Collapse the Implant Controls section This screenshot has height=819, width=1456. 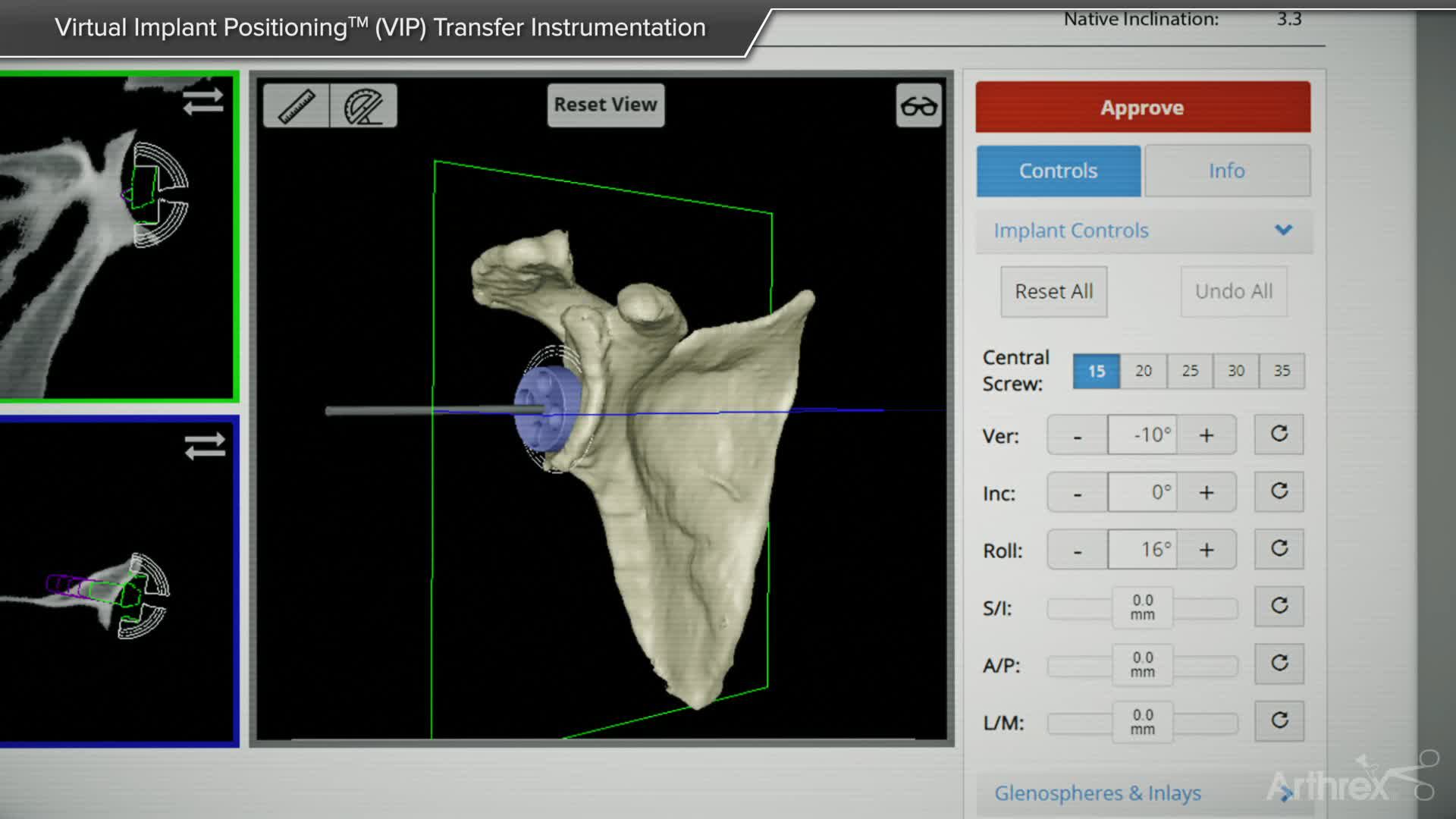click(x=1283, y=230)
